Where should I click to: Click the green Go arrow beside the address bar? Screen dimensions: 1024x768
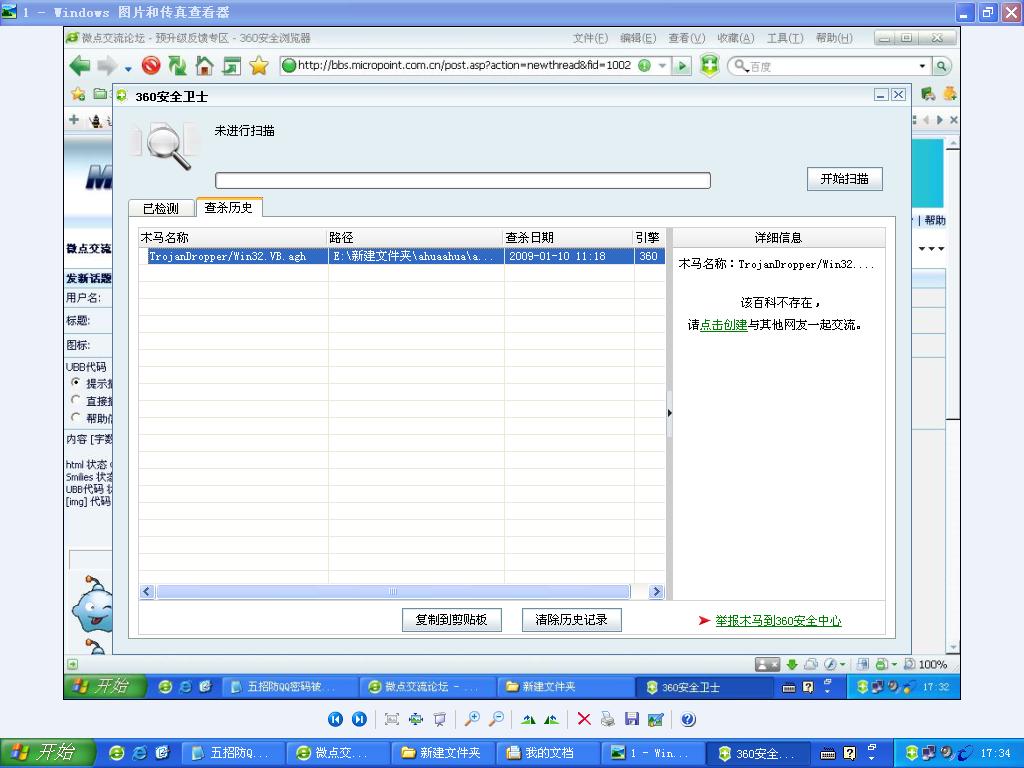(682, 65)
